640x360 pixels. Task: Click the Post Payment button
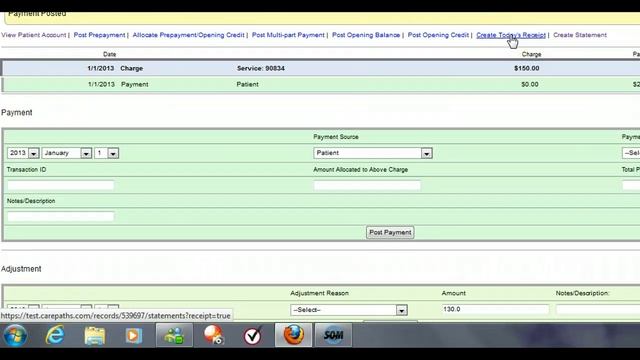(390, 232)
